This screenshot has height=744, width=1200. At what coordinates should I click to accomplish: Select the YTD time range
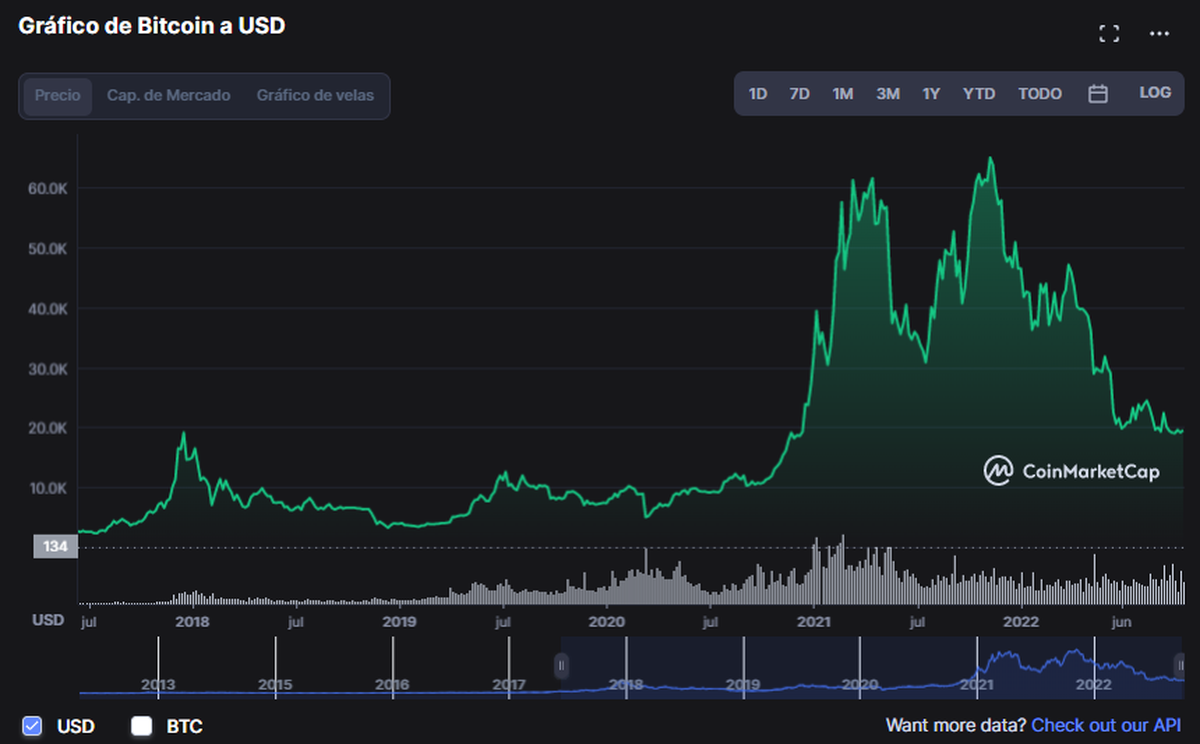979,93
